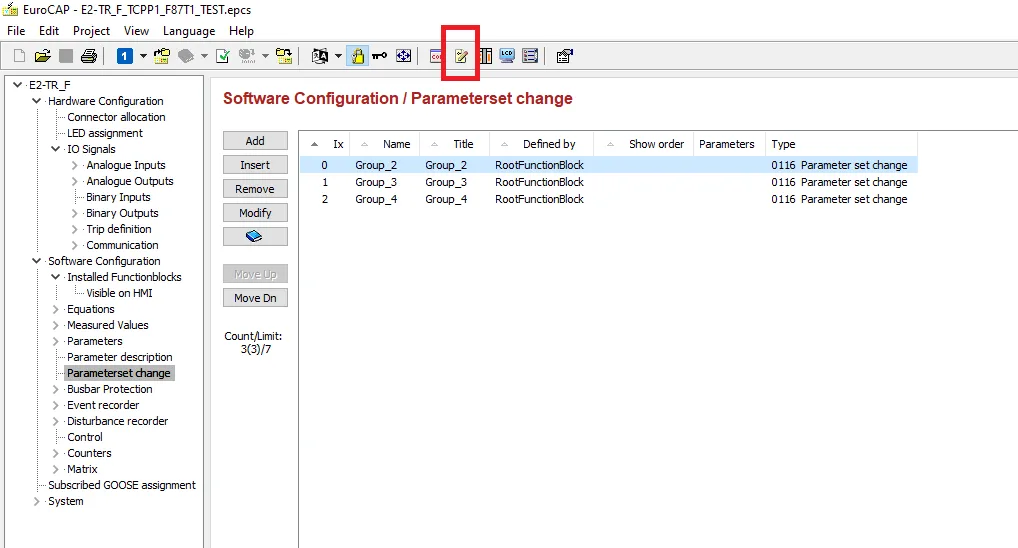The width and height of the screenshot is (1018, 548).
Task: Select the Group_4 table row name
Action: point(376,199)
